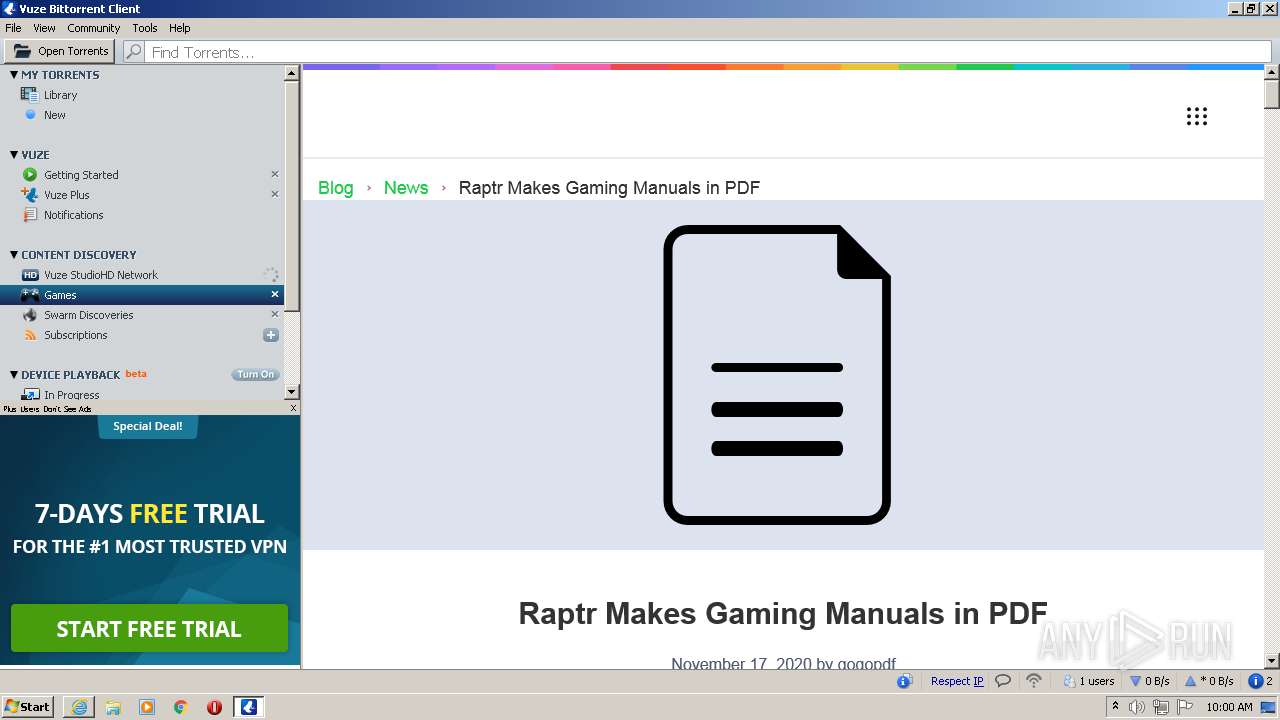Add a subscription with the plus icon
Screen dimensions: 1280x720
270,335
